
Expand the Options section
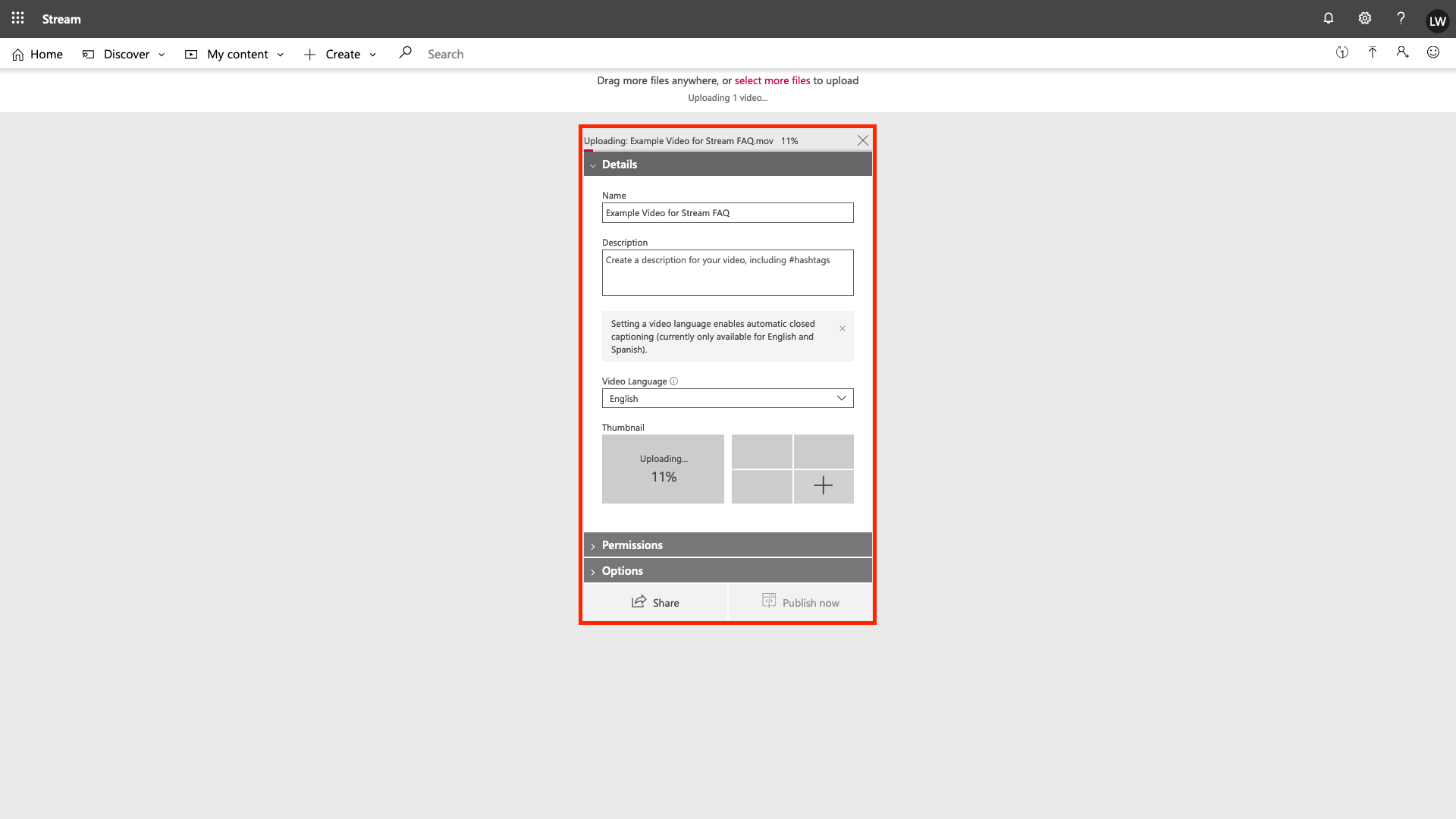728,570
